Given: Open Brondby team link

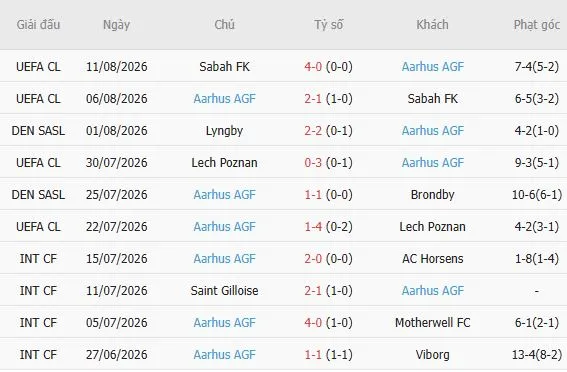Looking at the screenshot, I should click(x=432, y=194).
